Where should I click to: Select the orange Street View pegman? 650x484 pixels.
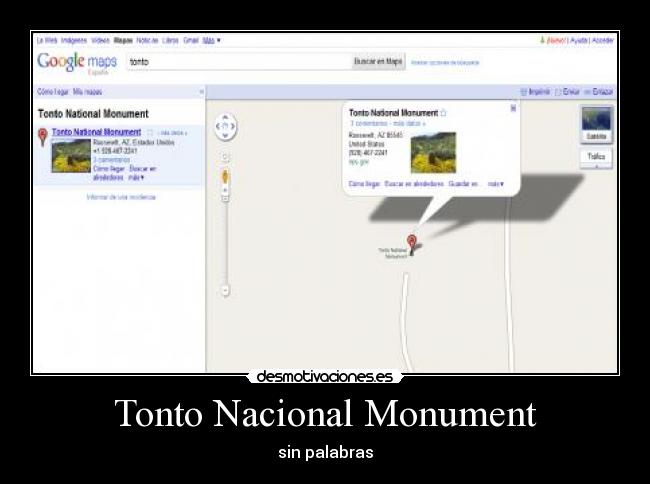(x=225, y=177)
